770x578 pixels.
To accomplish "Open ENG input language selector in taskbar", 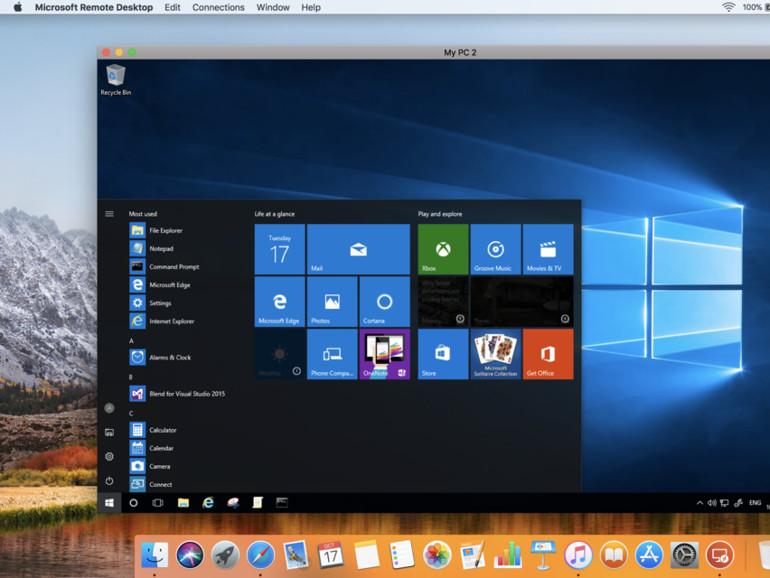I will [755, 503].
